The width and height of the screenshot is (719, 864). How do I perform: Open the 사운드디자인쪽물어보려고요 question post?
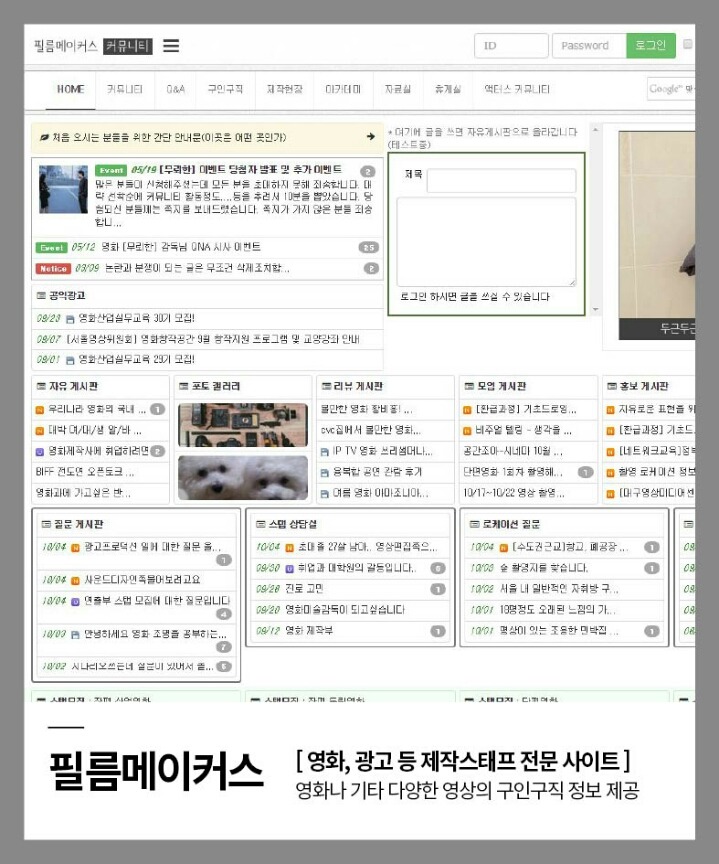(142, 580)
